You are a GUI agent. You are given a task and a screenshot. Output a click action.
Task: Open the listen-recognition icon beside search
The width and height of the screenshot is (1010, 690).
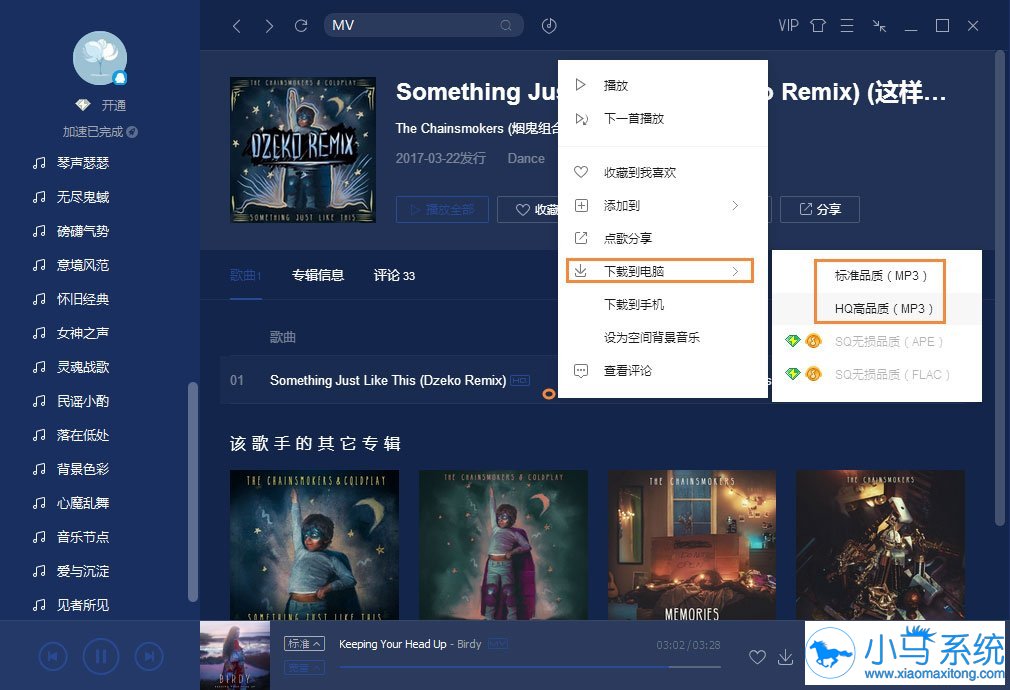pyautogui.click(x=549, y=26)
